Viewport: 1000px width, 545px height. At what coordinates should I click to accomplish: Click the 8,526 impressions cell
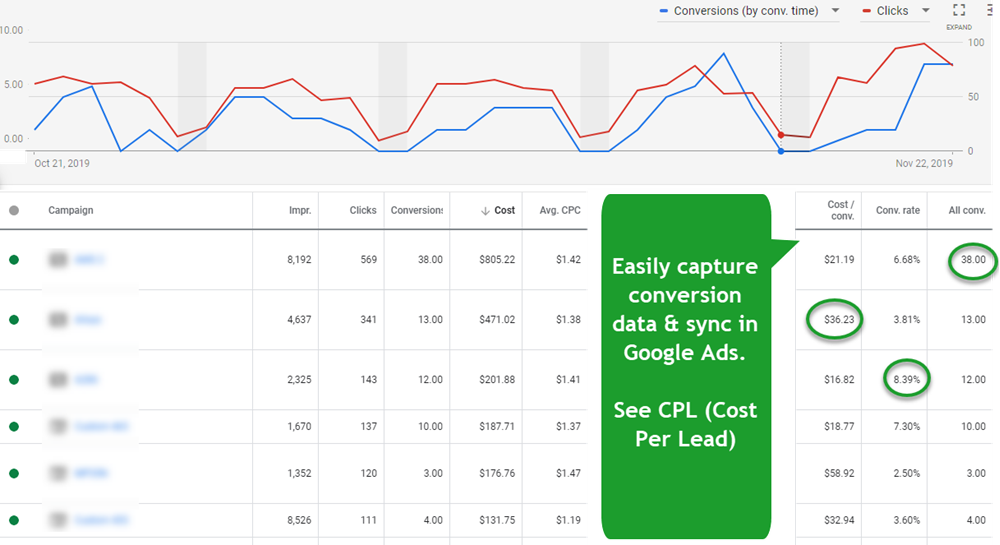click(299, 520)
